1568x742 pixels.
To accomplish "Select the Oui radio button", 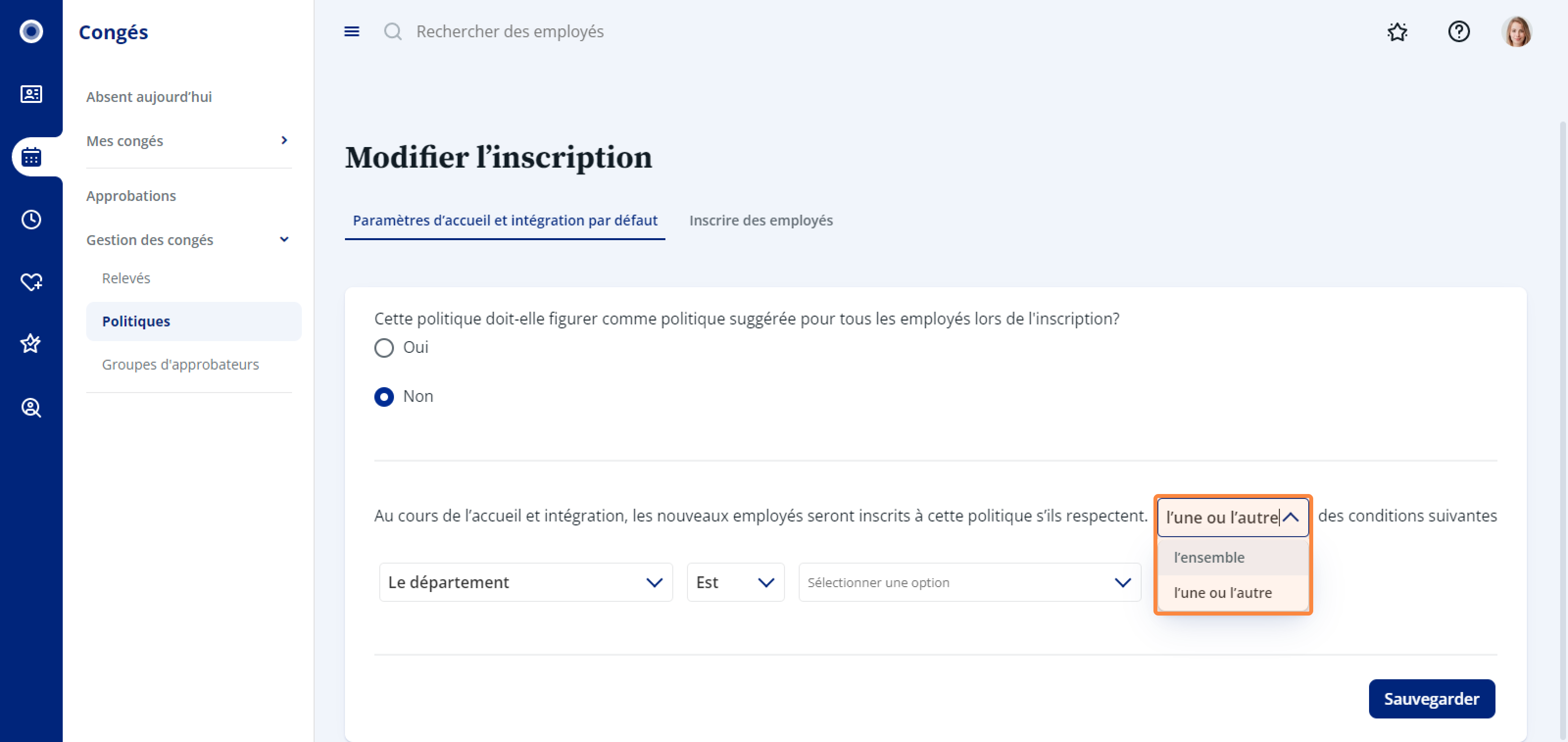I will pos(384,347).
